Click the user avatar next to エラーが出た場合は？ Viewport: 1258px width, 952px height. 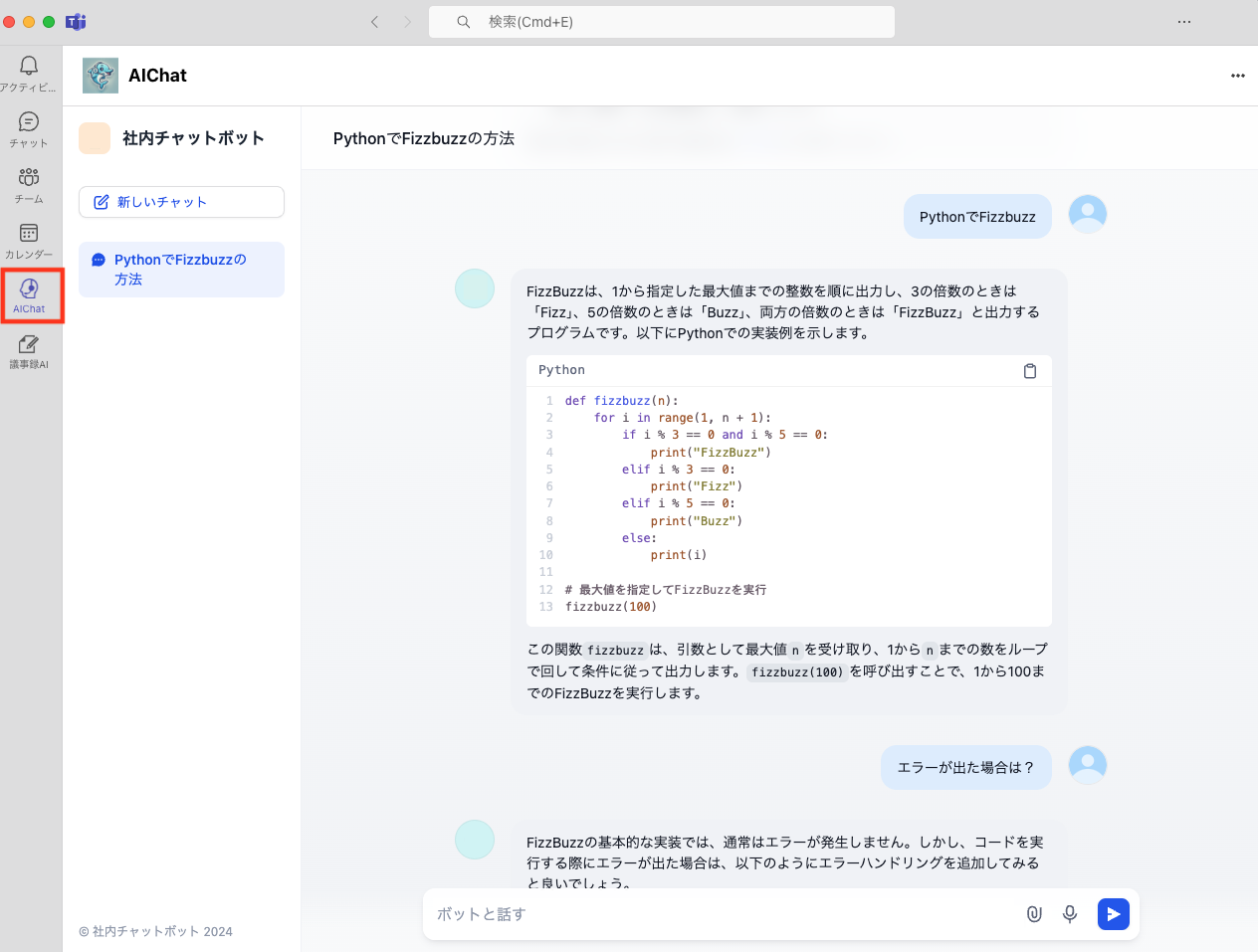(x=1088, y=765)
